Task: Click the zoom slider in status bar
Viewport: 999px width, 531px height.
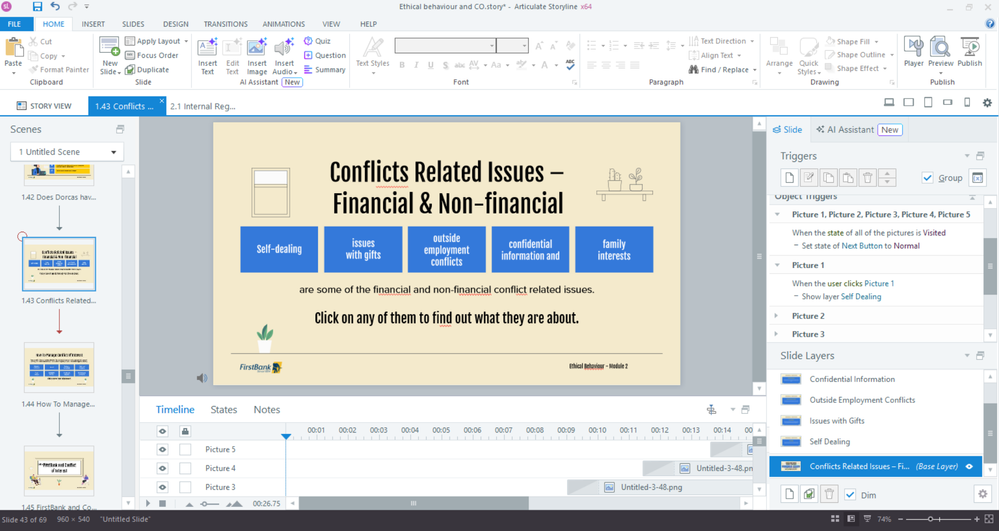Action: 931,519
